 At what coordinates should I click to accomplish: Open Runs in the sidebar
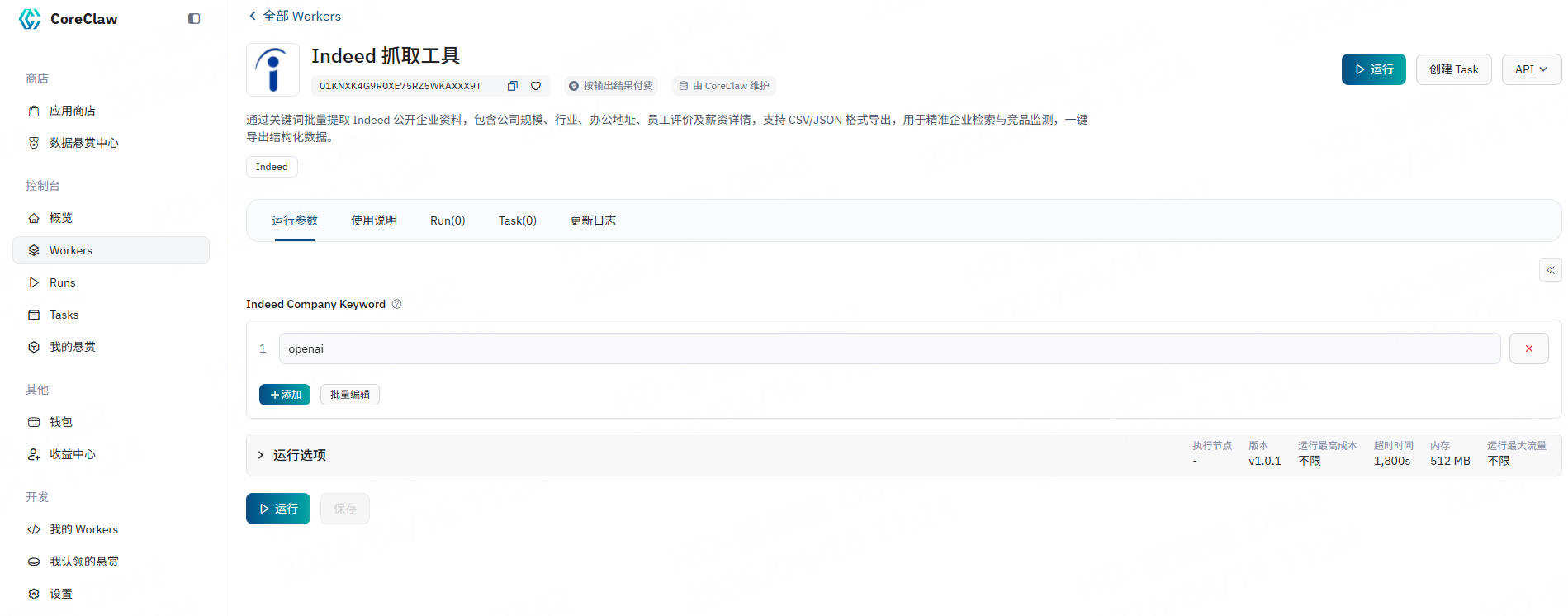(x=62, y=282)
